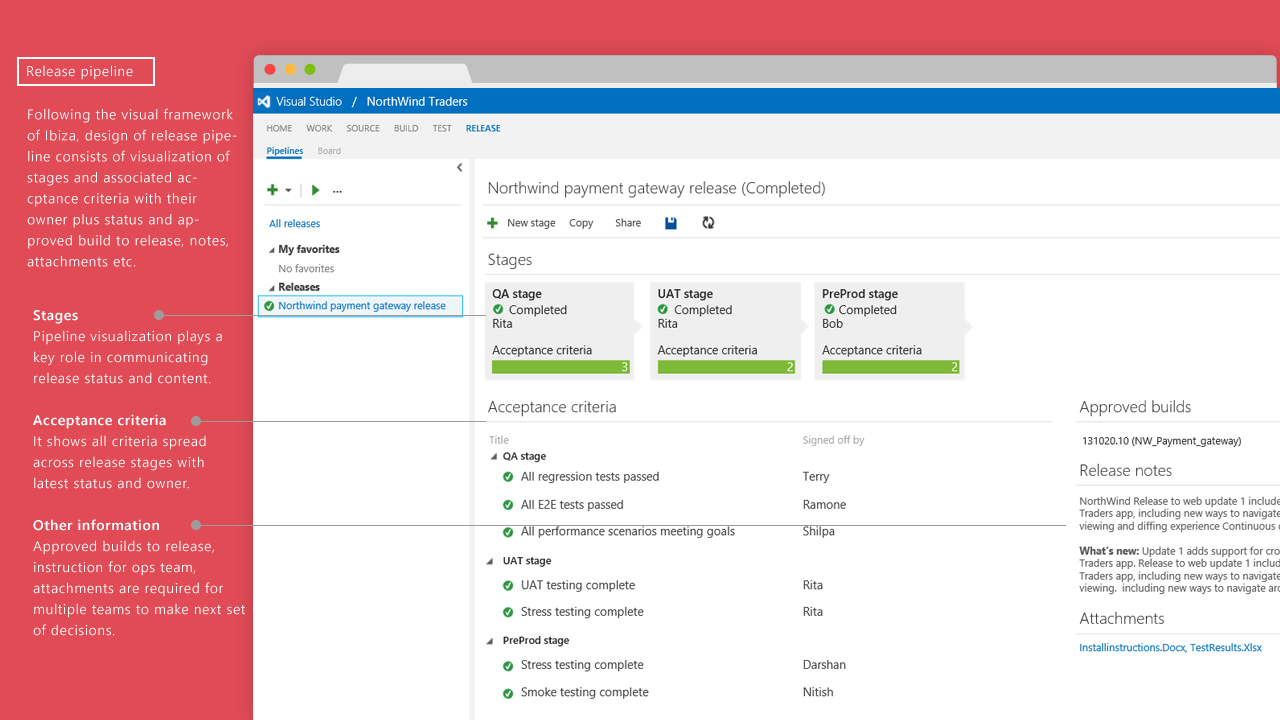Viewport: 1280px width, 720px height.
Task: Click signer name Nitish
Action: point(818,692)
